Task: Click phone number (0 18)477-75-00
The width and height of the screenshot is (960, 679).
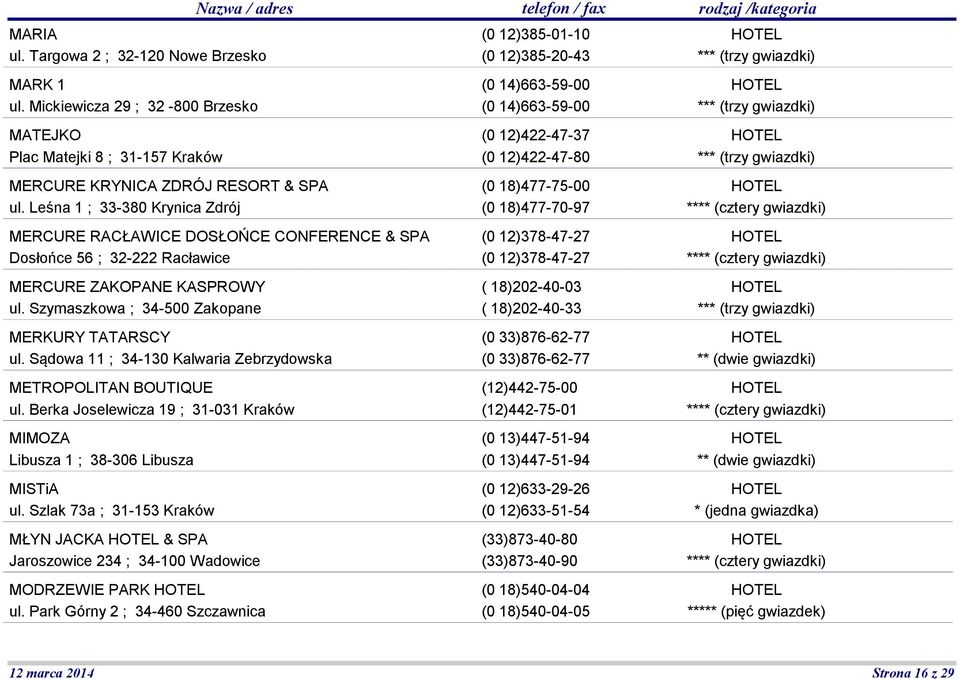Action: [536, 186]
